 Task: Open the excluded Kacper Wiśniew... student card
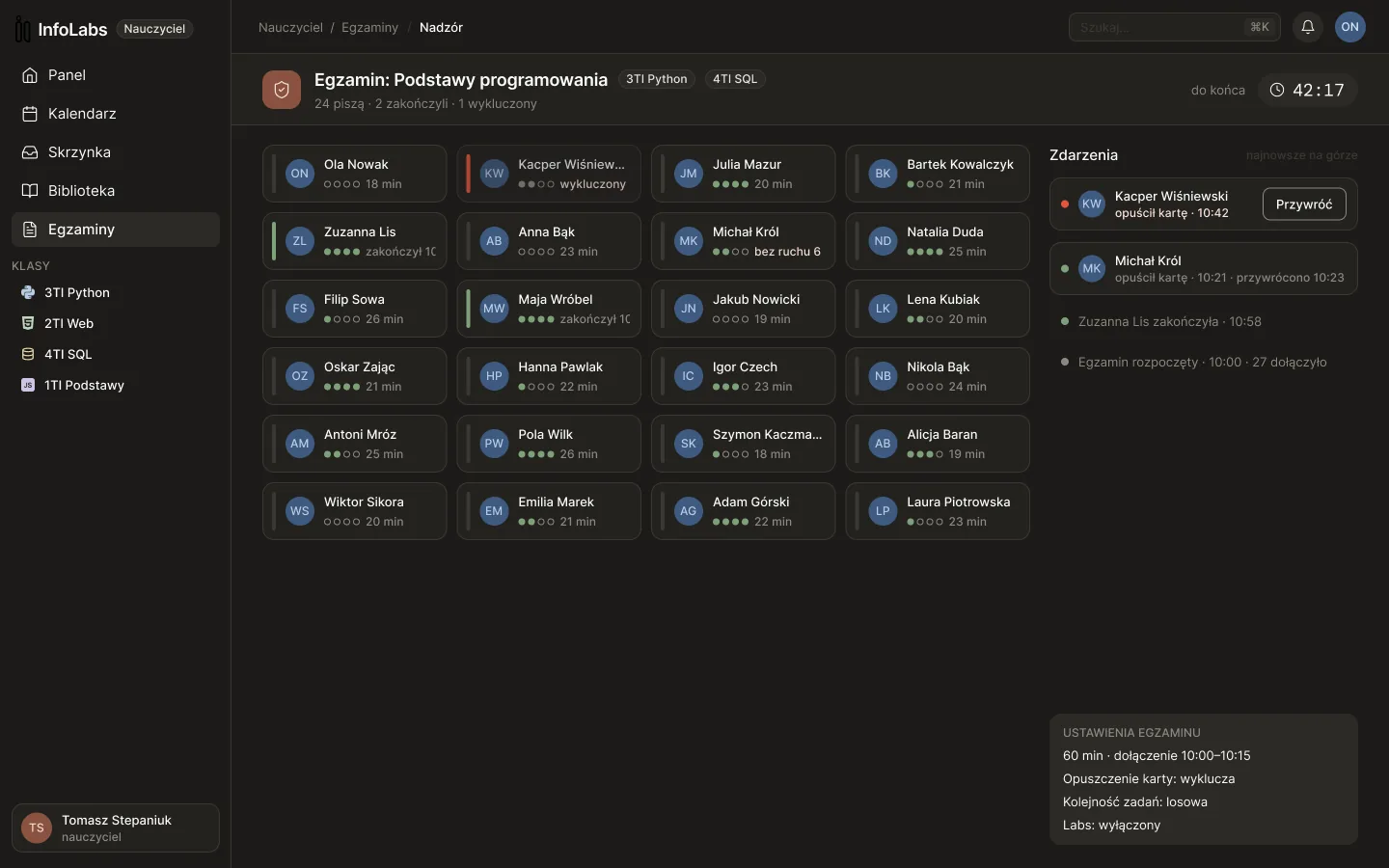(549, 174)
